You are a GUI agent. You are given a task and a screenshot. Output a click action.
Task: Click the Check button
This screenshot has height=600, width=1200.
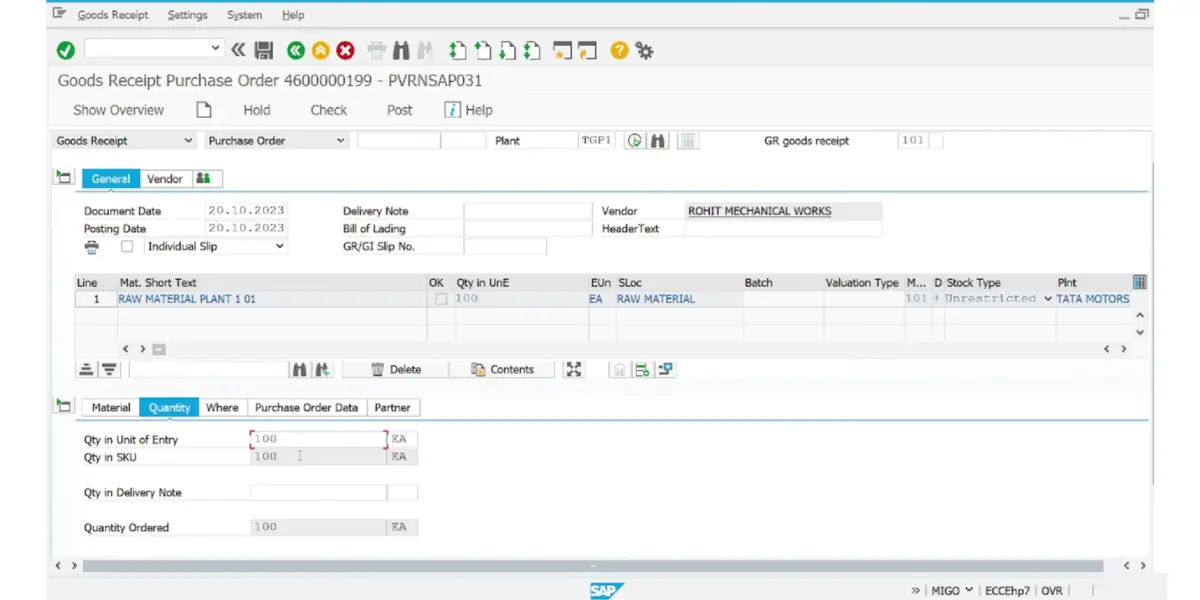click(x=329, y=110)
